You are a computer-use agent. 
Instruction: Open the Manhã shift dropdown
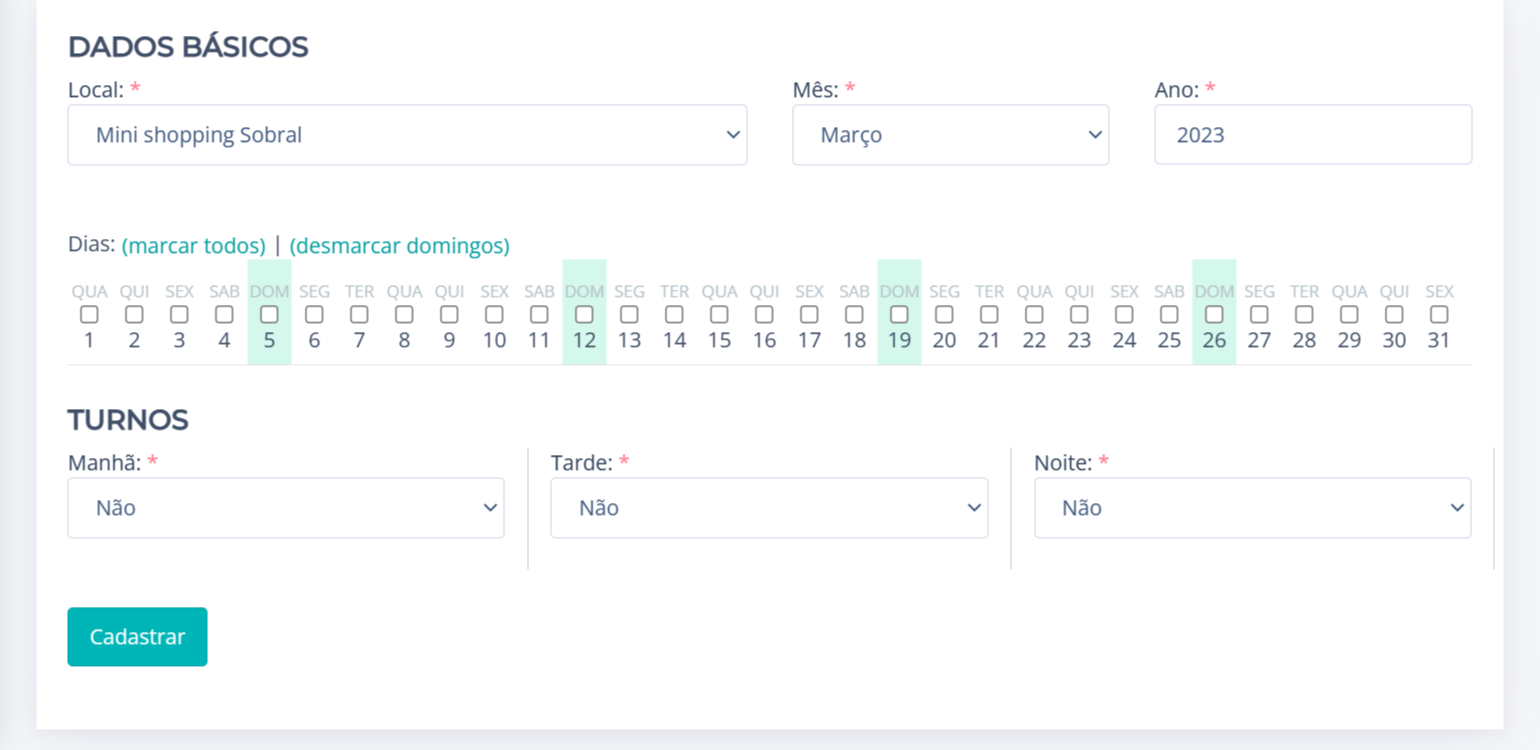285,508
